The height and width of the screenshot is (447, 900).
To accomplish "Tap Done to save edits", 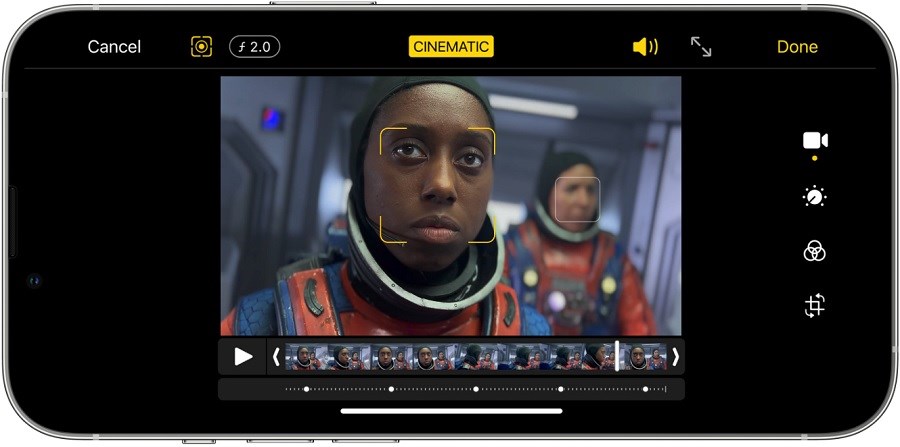I will click(x=797, y=47).
